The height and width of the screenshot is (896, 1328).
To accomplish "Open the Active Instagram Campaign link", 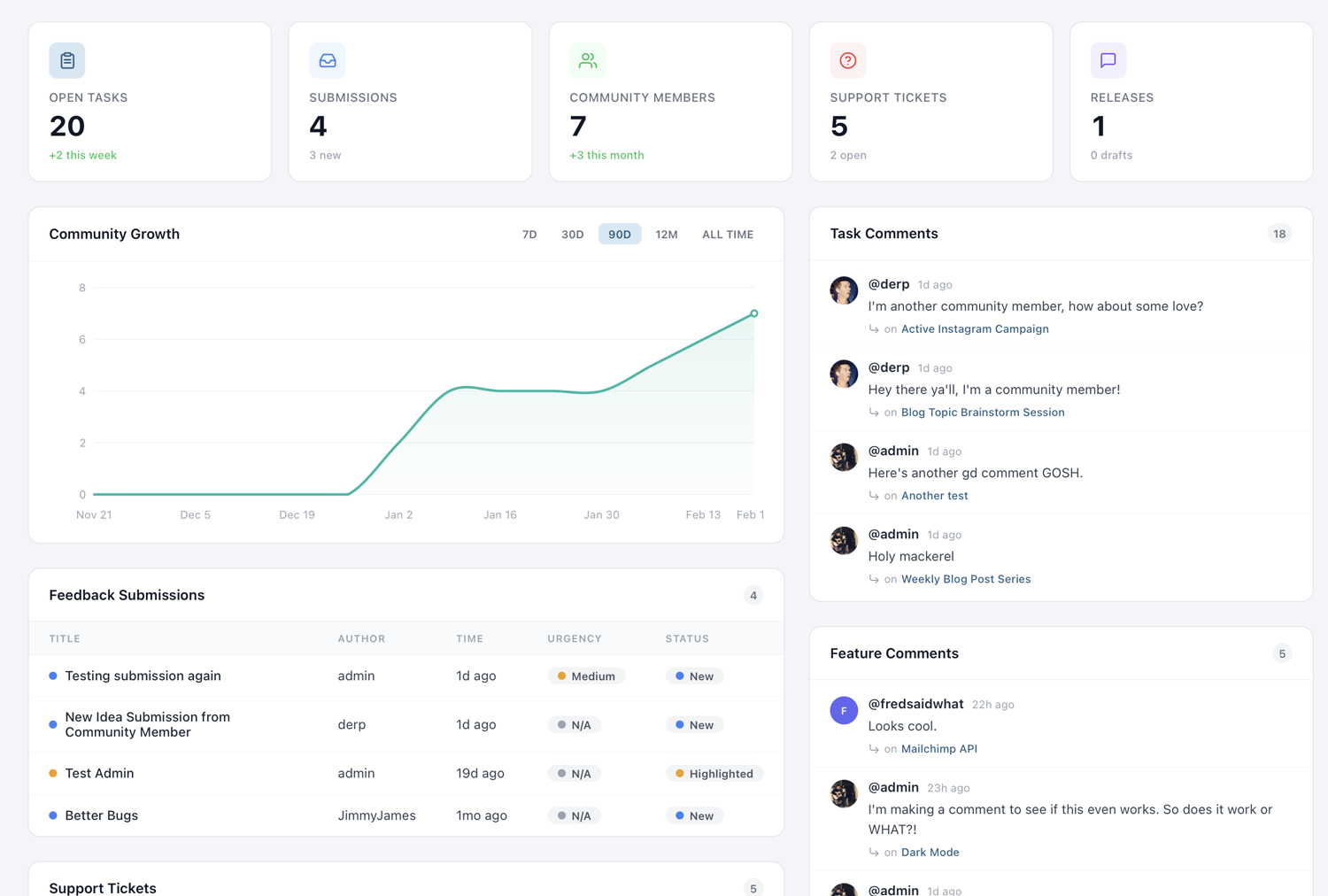I will pyautogui.click(x=974, y=328).
